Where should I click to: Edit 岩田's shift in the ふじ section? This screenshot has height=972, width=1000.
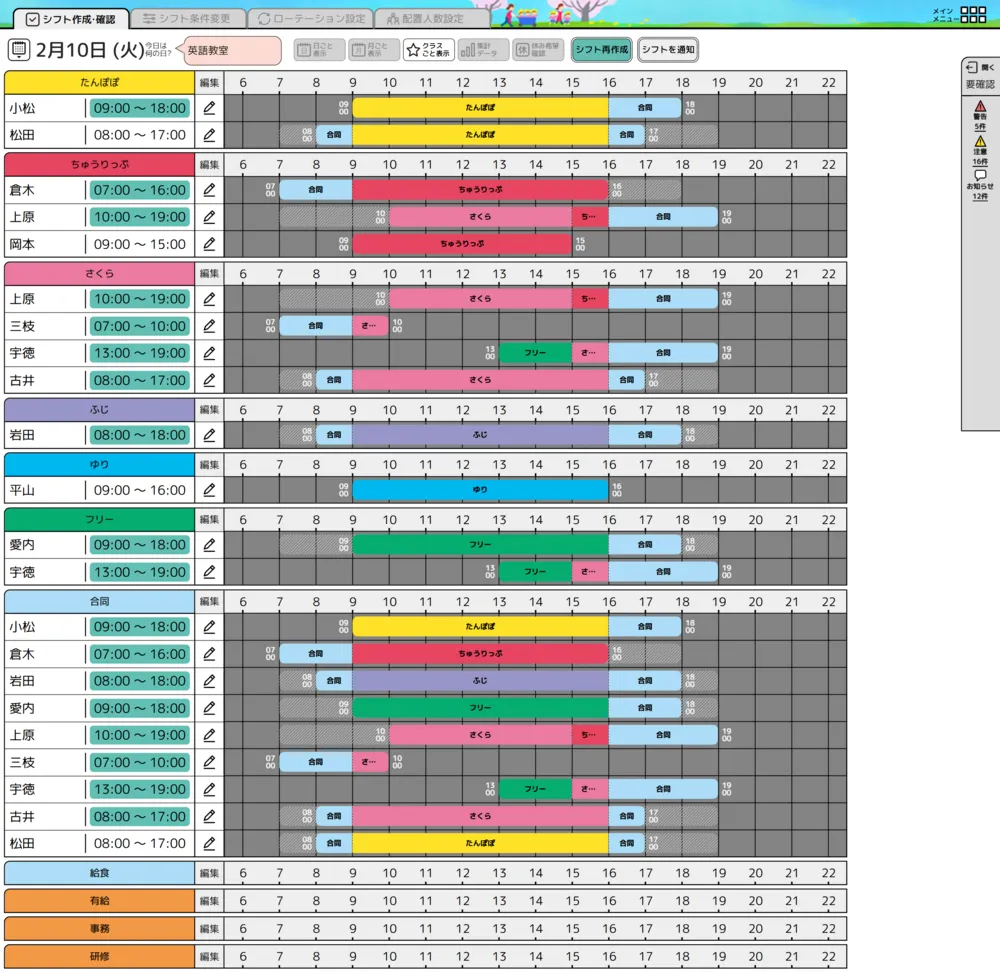(x=209, y=436)
